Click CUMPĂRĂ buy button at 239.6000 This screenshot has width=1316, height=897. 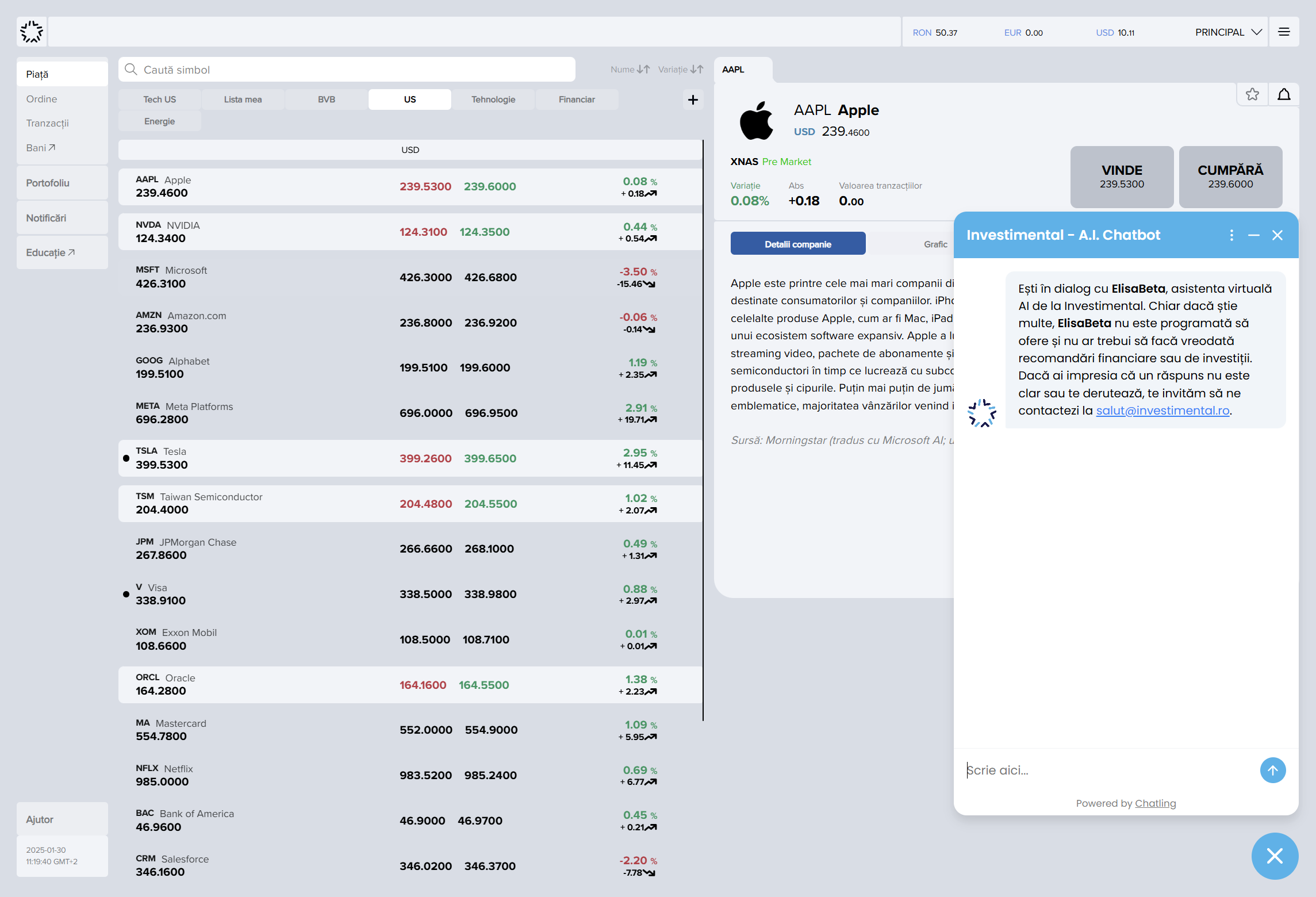pyautogui.click(x=1230, y=177)
